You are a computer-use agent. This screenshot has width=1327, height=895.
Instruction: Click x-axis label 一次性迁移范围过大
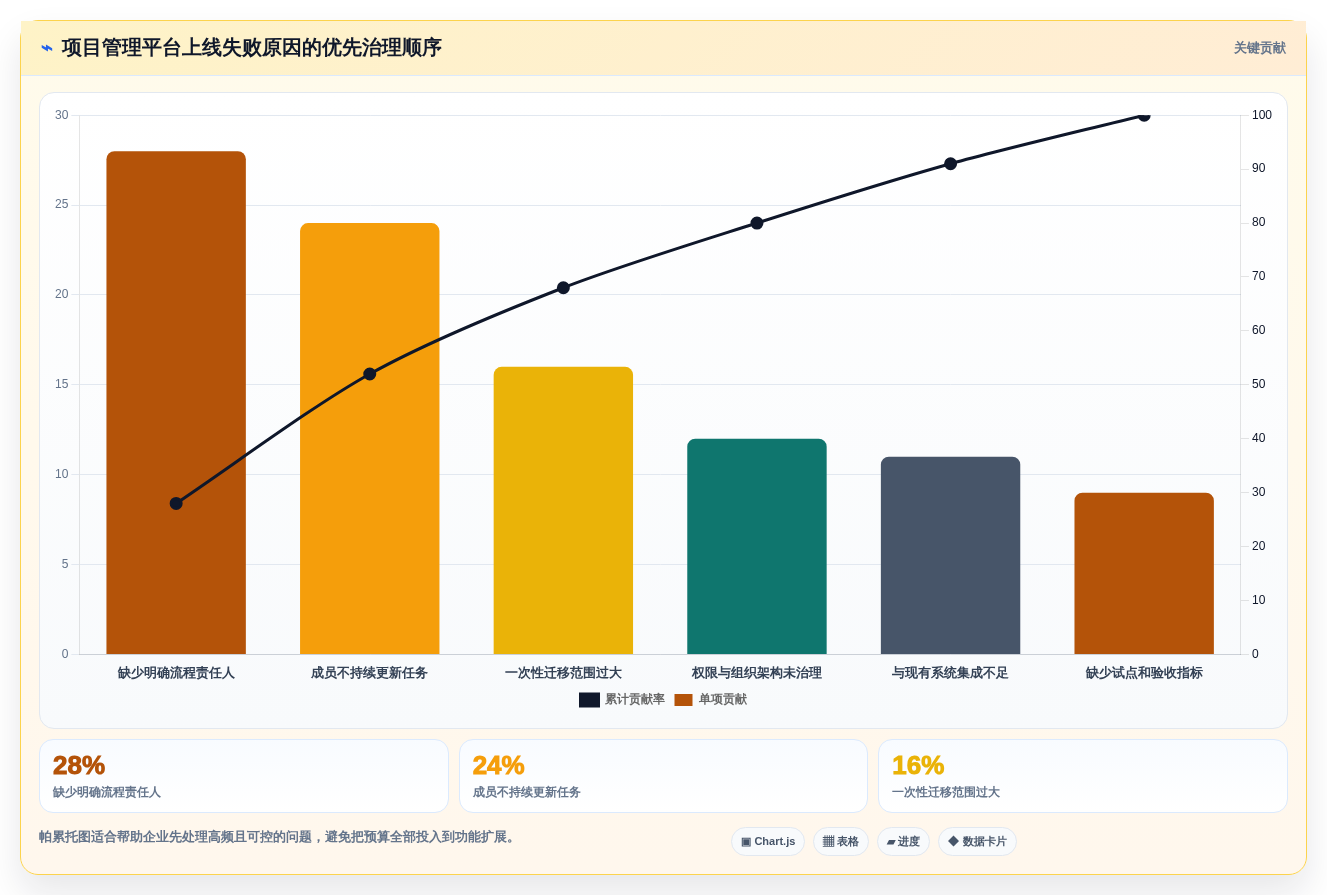click(563, 673)
